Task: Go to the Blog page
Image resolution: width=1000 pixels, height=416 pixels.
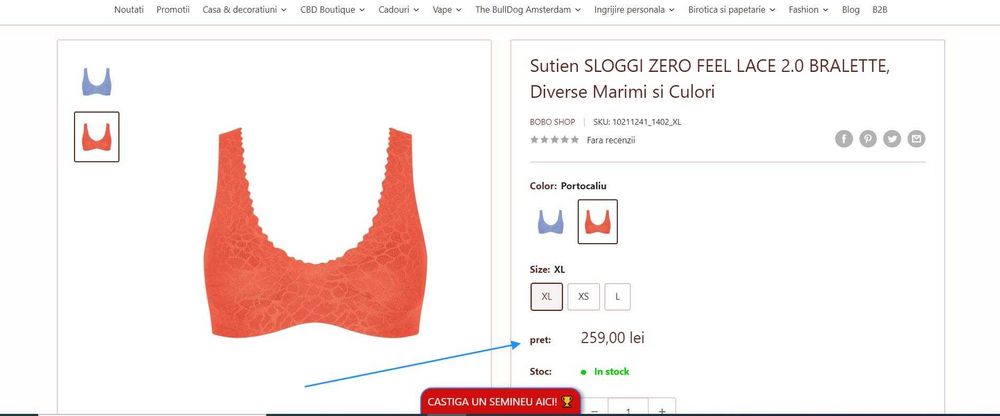Action: (850, 10)
